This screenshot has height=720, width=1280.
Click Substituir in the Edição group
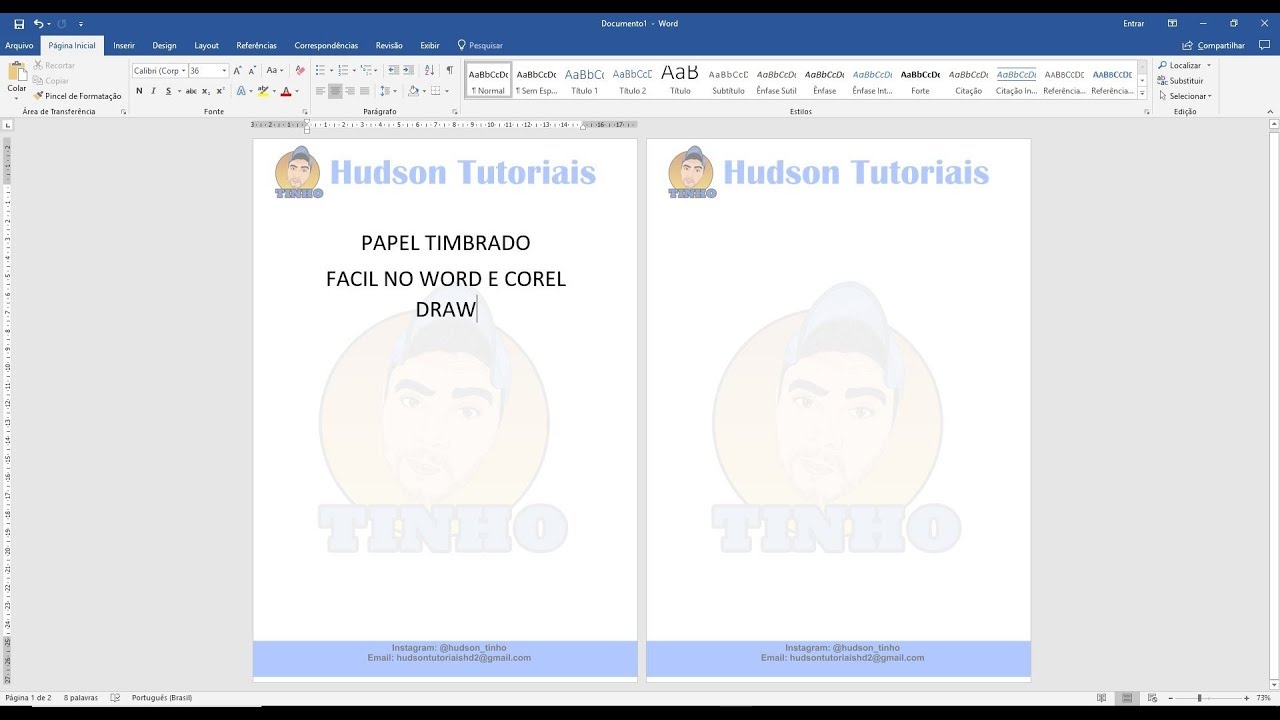(x=1181, y=80)
